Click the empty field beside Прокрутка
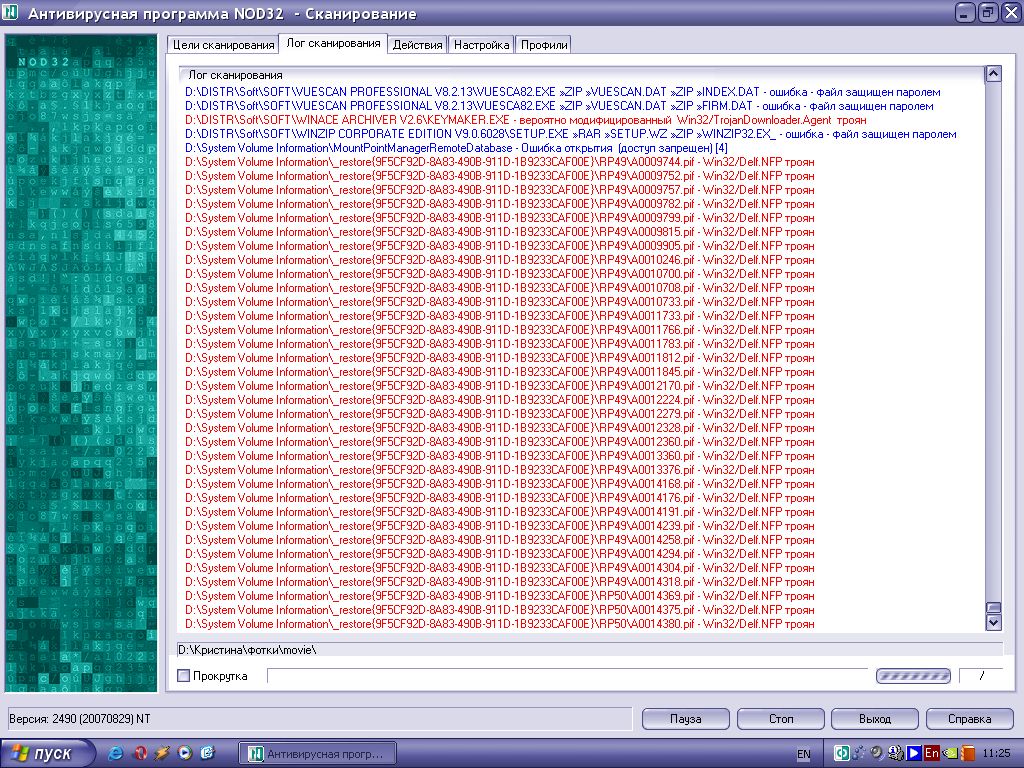 (567, 676)
